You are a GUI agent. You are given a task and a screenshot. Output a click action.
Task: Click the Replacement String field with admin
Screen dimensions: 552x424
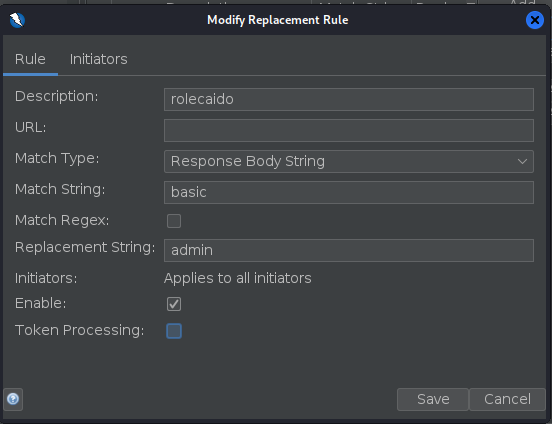point(349,250)
